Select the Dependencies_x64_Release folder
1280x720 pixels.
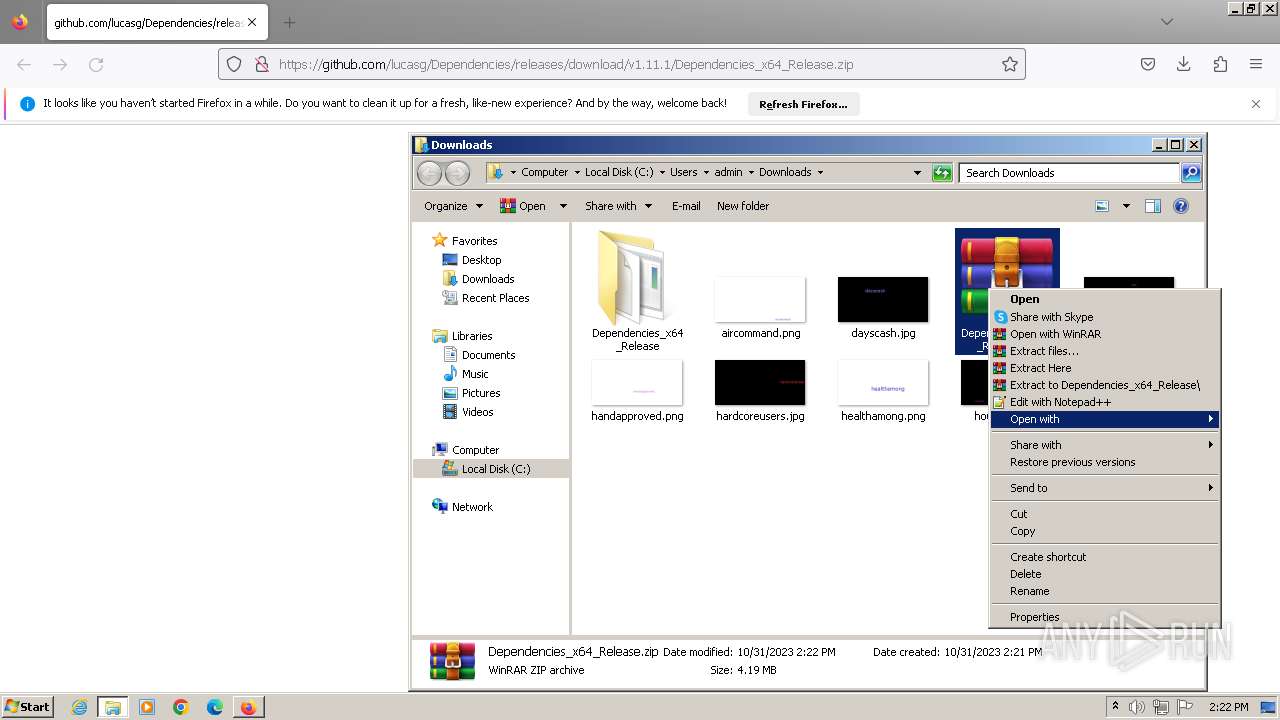637,291
